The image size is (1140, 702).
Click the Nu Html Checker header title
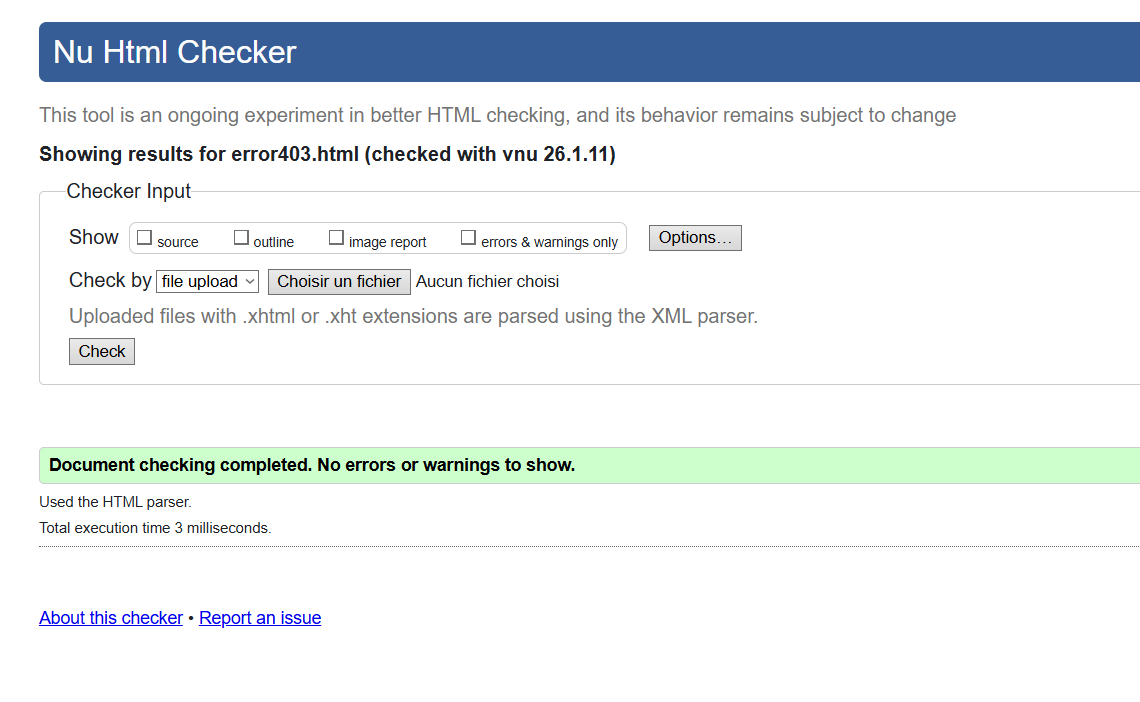click(175, 52)
